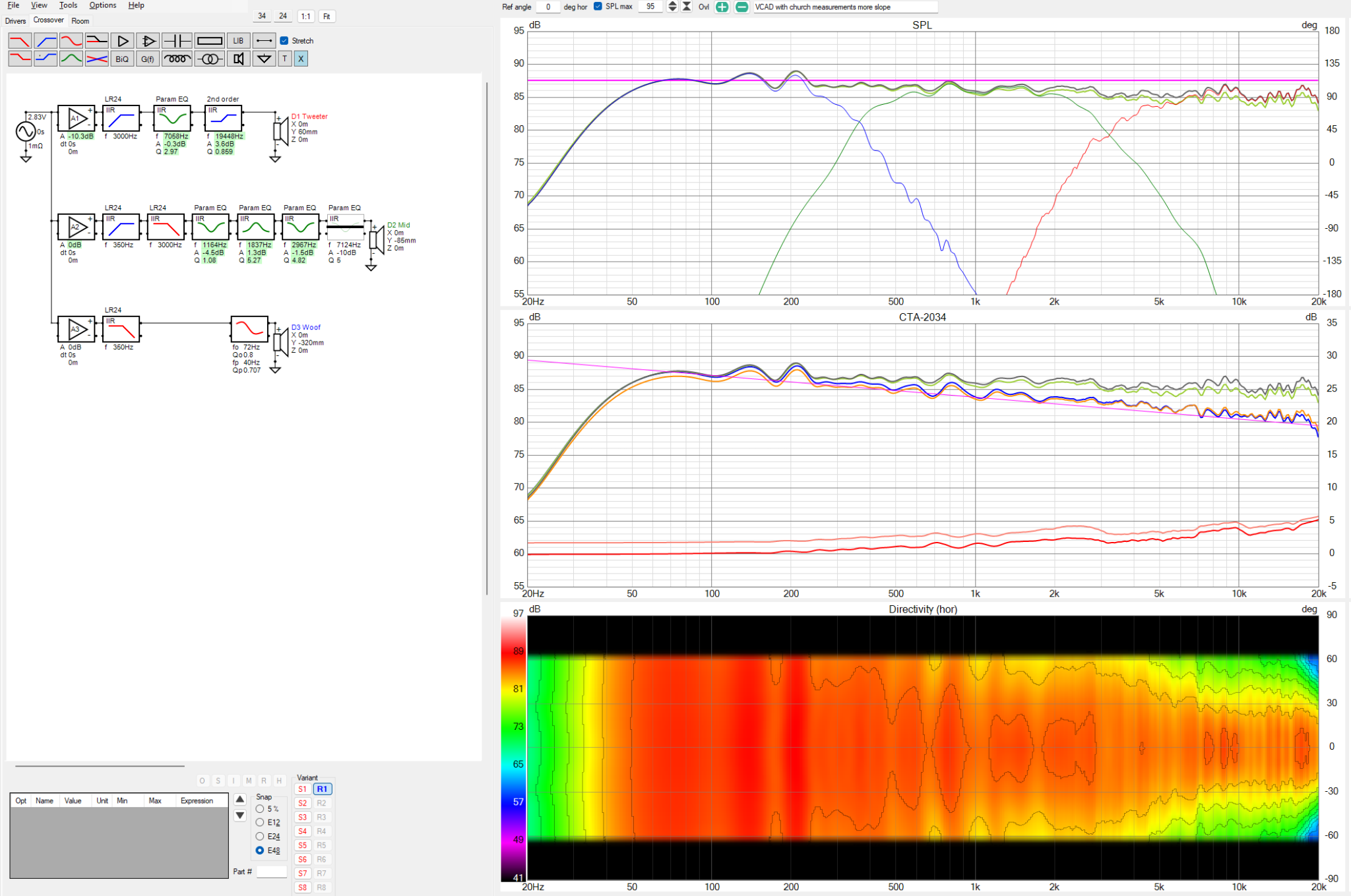This screenshot has height=896, width=1351.
Task: Select the 5 % snap radio button
Action: (x=260, y=809)
